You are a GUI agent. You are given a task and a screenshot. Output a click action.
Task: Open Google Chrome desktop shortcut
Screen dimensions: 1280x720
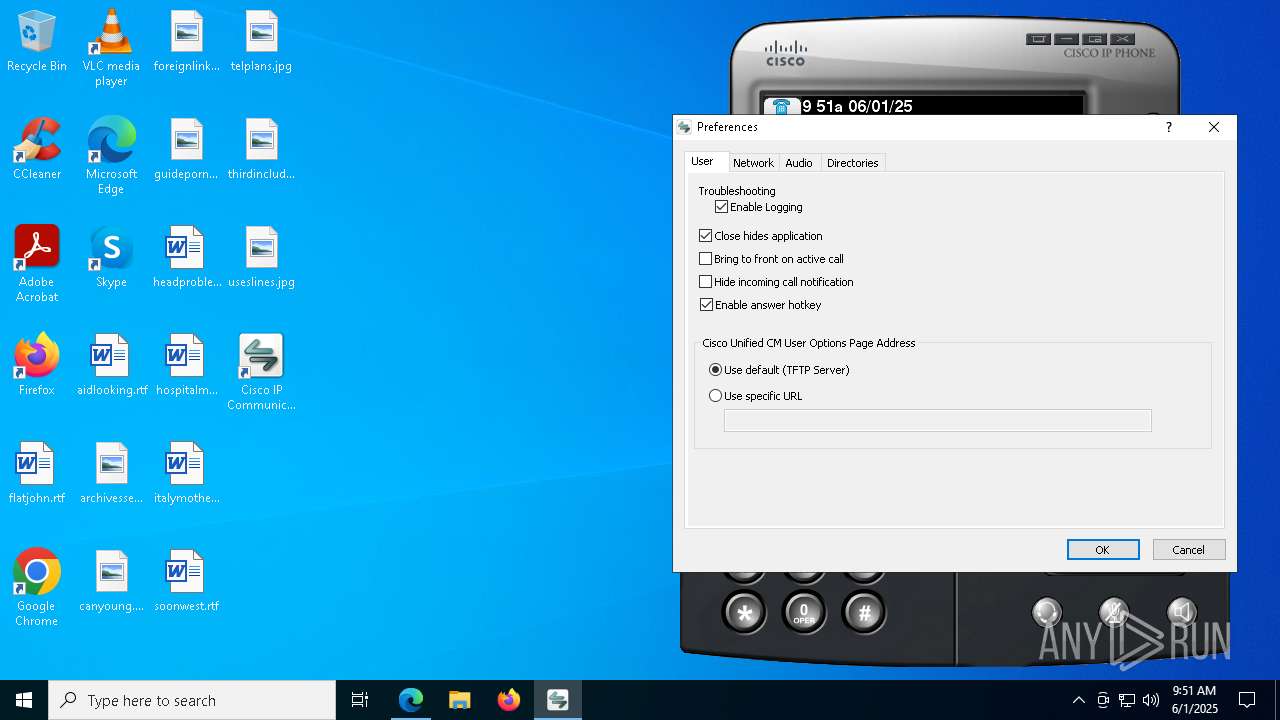click(37, 588)
